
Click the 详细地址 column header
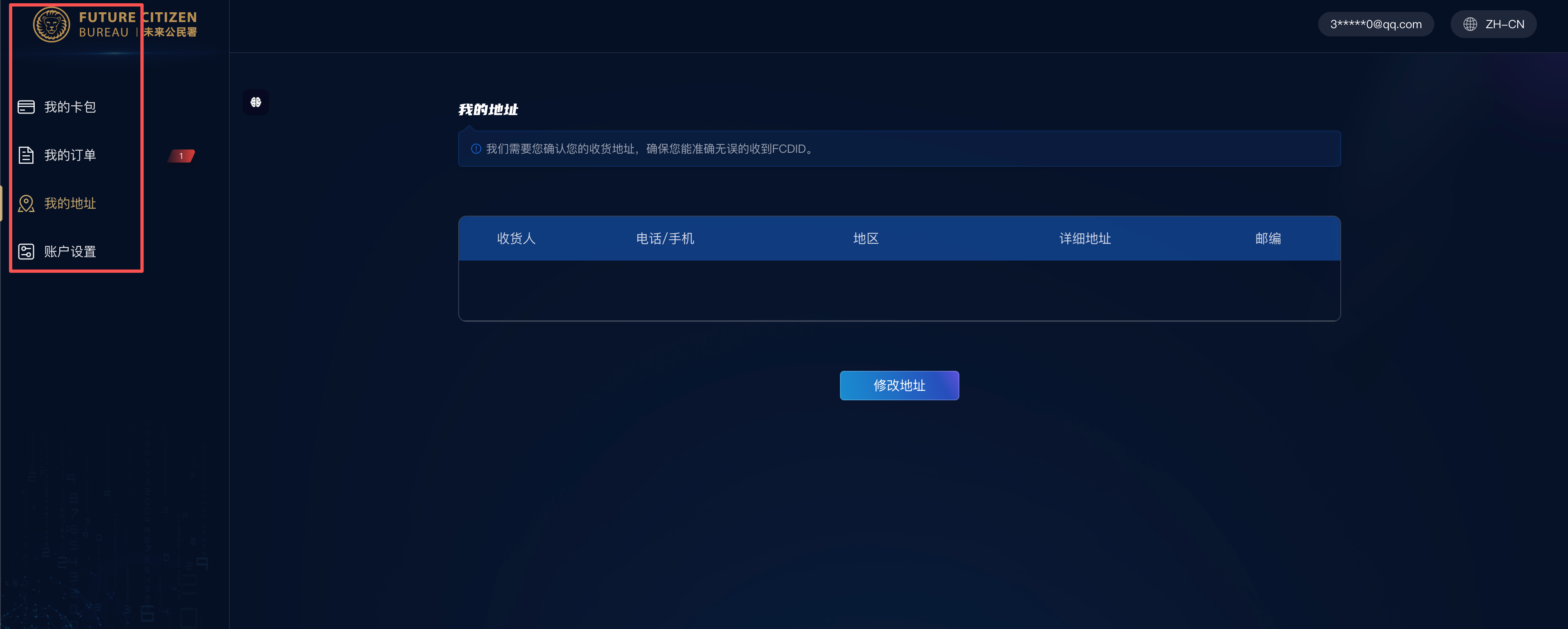[x=1085, y=239]
